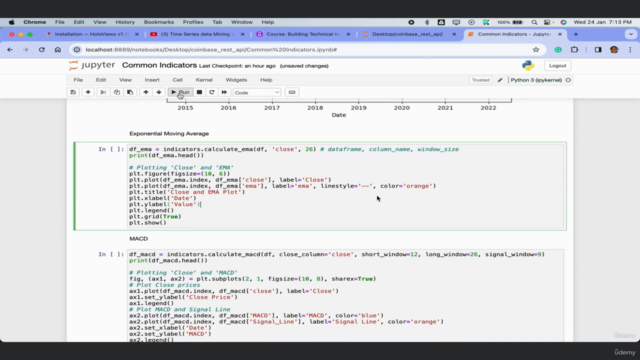Rename notebook via Common Indicators title

click(159, 65)
